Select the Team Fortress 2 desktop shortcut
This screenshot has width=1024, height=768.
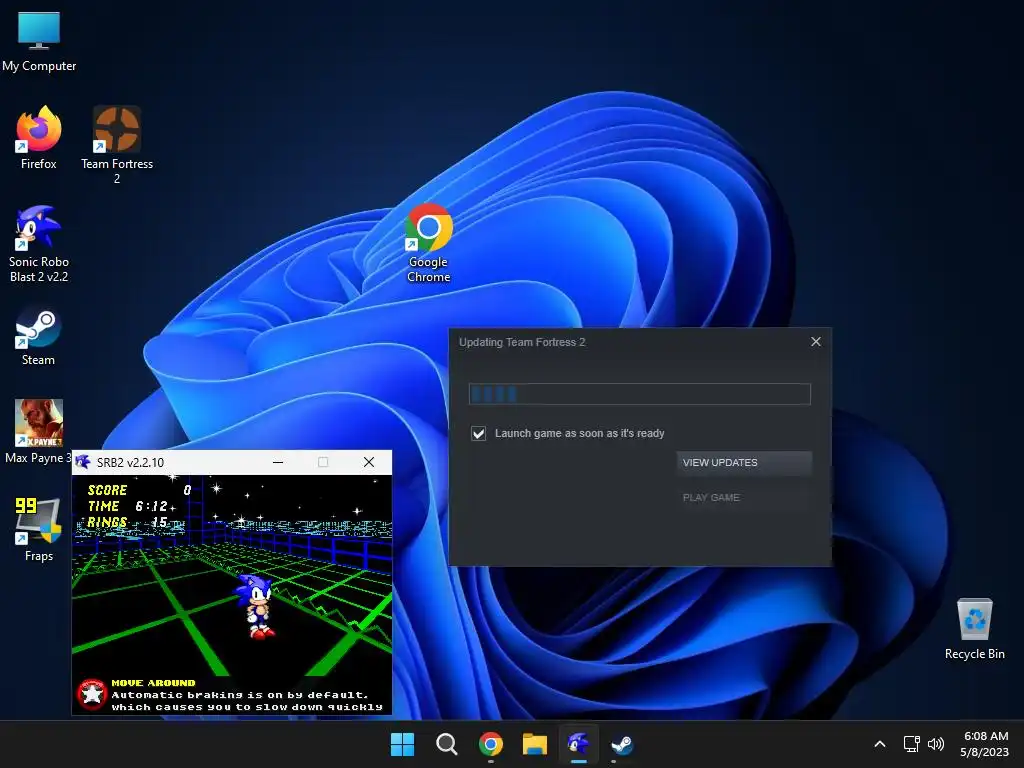(117, 145)
